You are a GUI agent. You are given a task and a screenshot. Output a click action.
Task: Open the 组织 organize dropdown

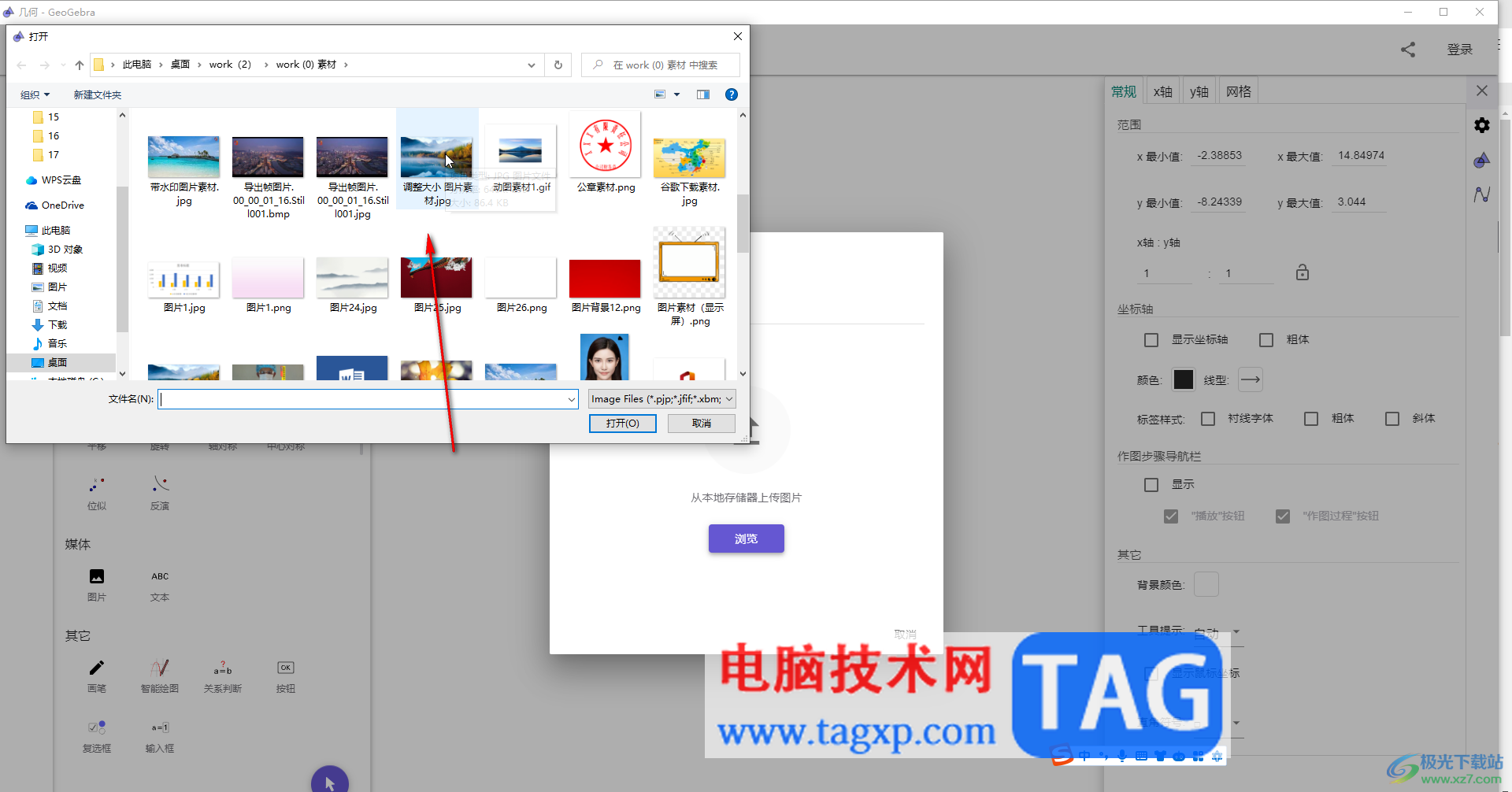pyautogui.click(x=35, y=94)
